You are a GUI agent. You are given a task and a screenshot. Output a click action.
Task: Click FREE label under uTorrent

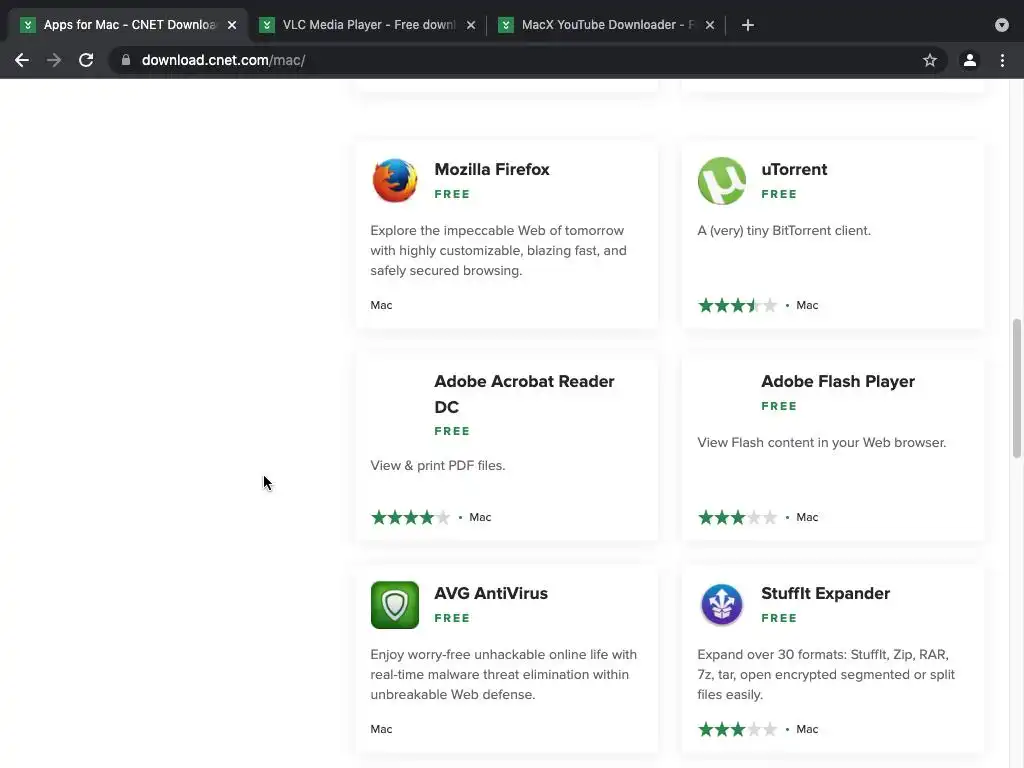click(x=779, y=194)
